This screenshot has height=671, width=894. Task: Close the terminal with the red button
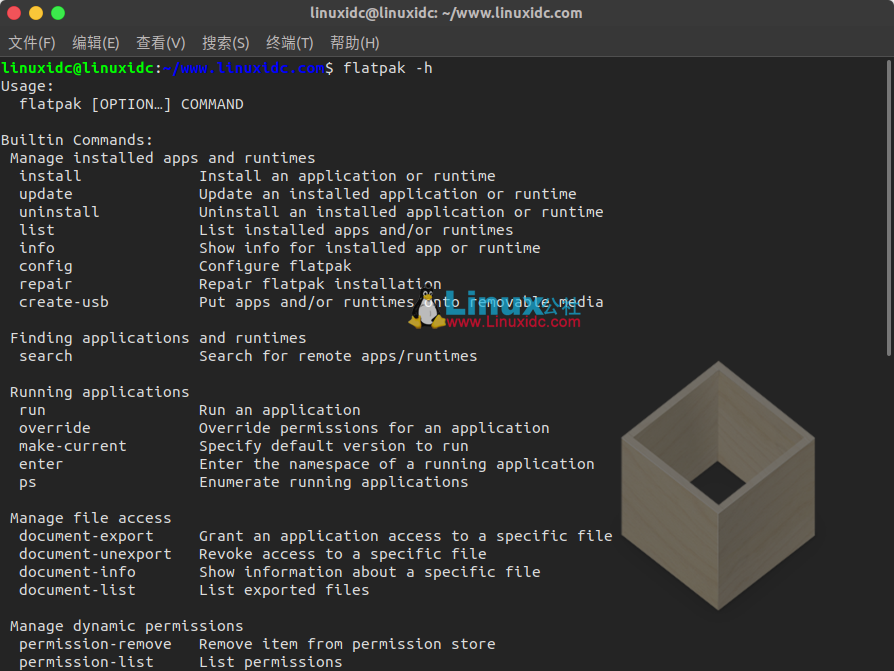(x=14, y=13)
